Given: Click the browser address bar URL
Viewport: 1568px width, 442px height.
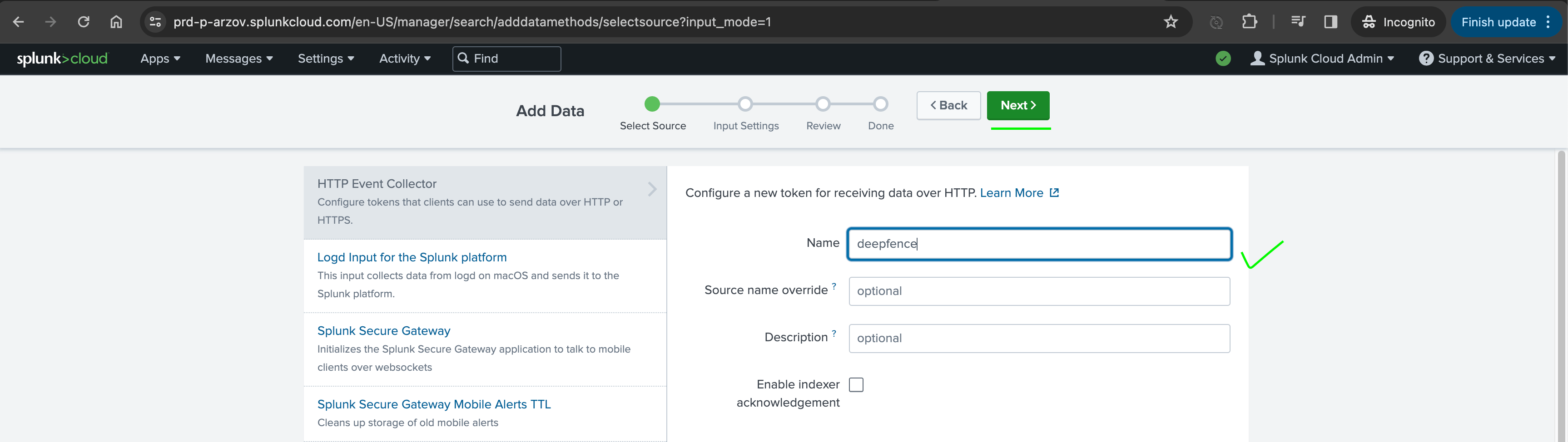Looking at the screenshot, I should (x=472, y=23).
